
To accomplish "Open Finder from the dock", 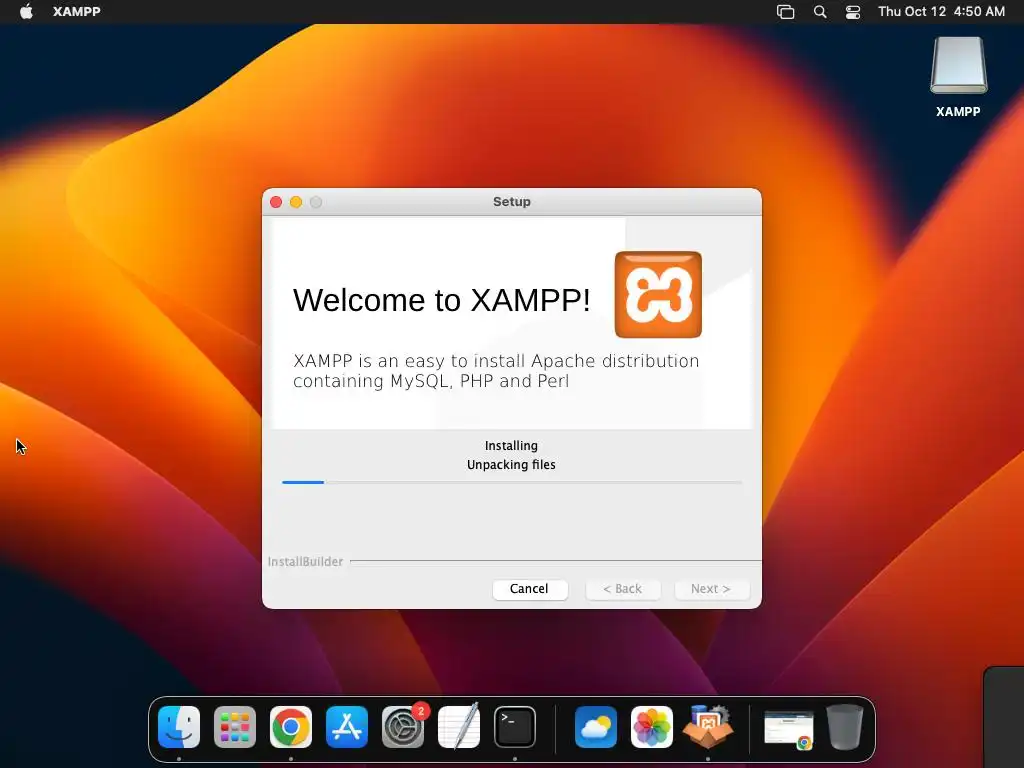I will (179, 727).
